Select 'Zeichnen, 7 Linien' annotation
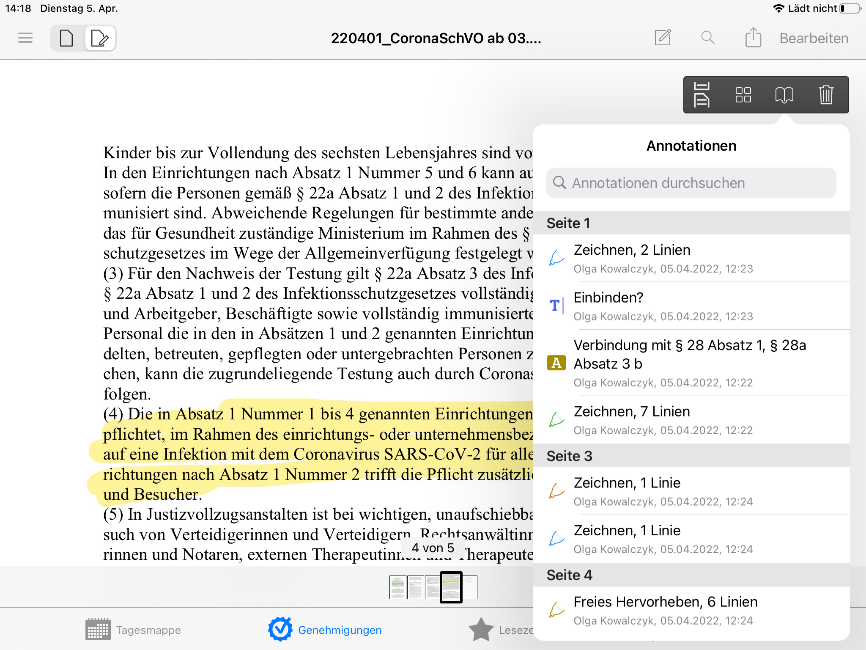 coord(691,419)
